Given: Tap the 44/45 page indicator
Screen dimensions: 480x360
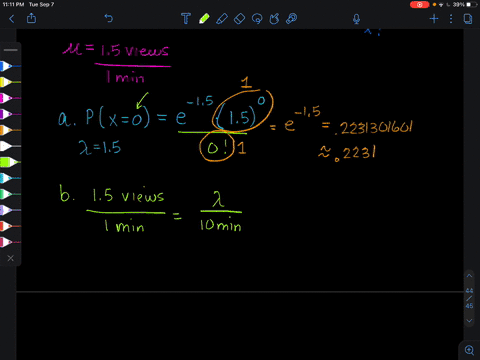Looking at the screenshot, I should (469, 298).
